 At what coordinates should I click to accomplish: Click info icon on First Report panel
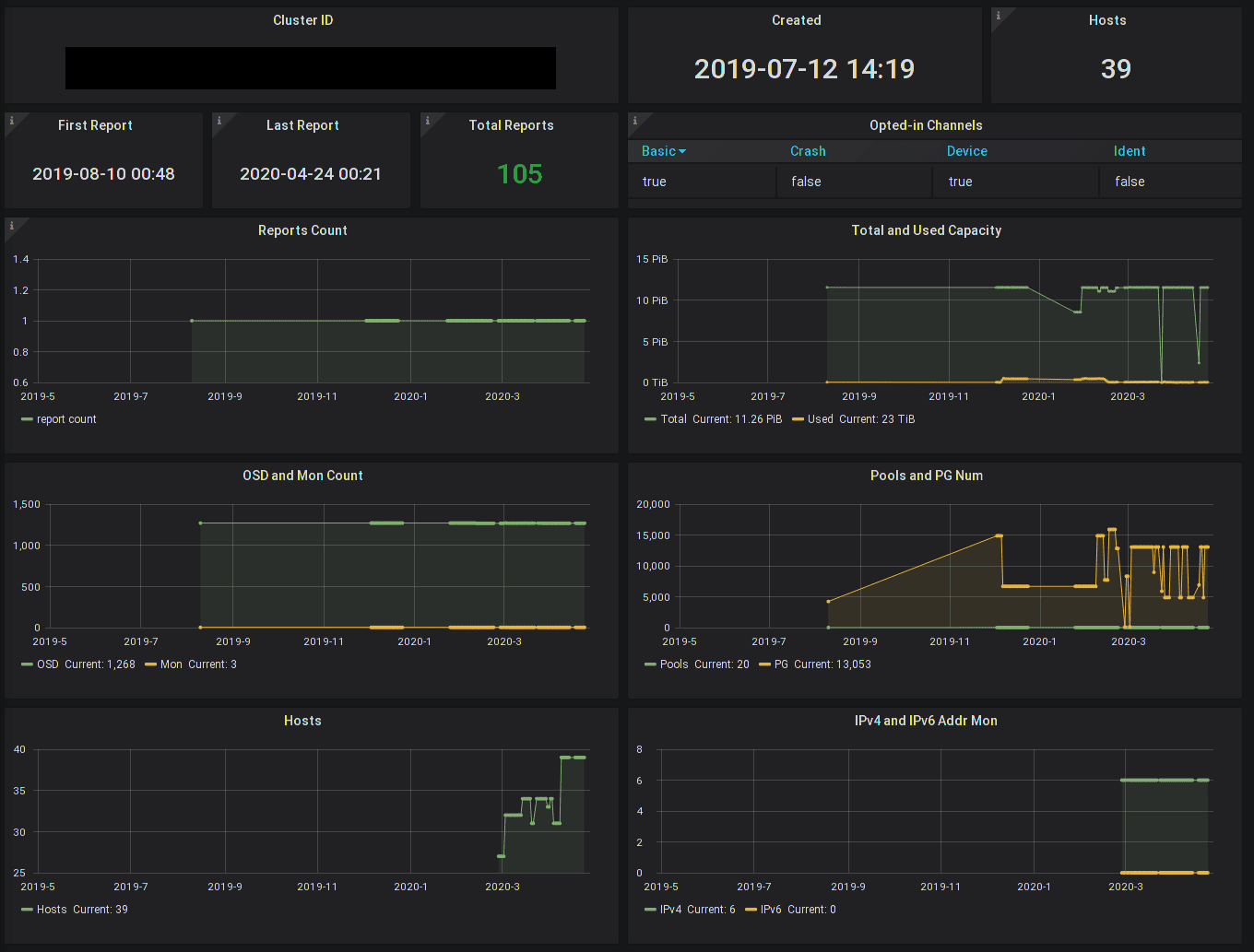pos(11,121)
